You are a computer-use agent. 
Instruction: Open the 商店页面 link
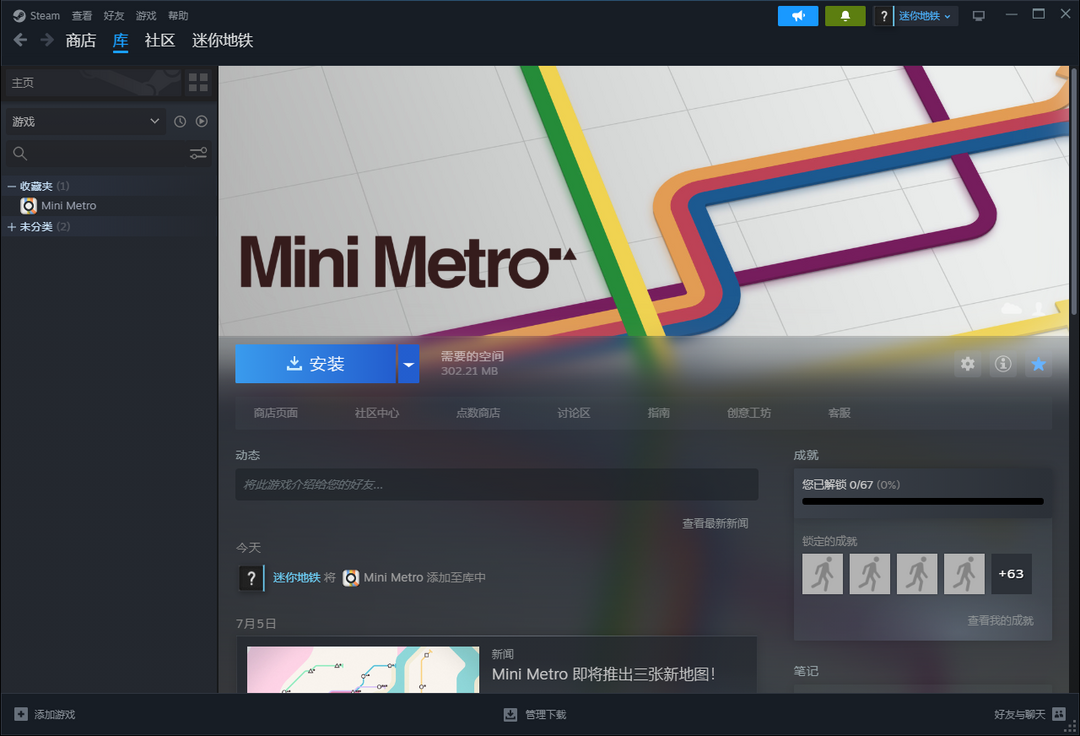click(276, 413)
